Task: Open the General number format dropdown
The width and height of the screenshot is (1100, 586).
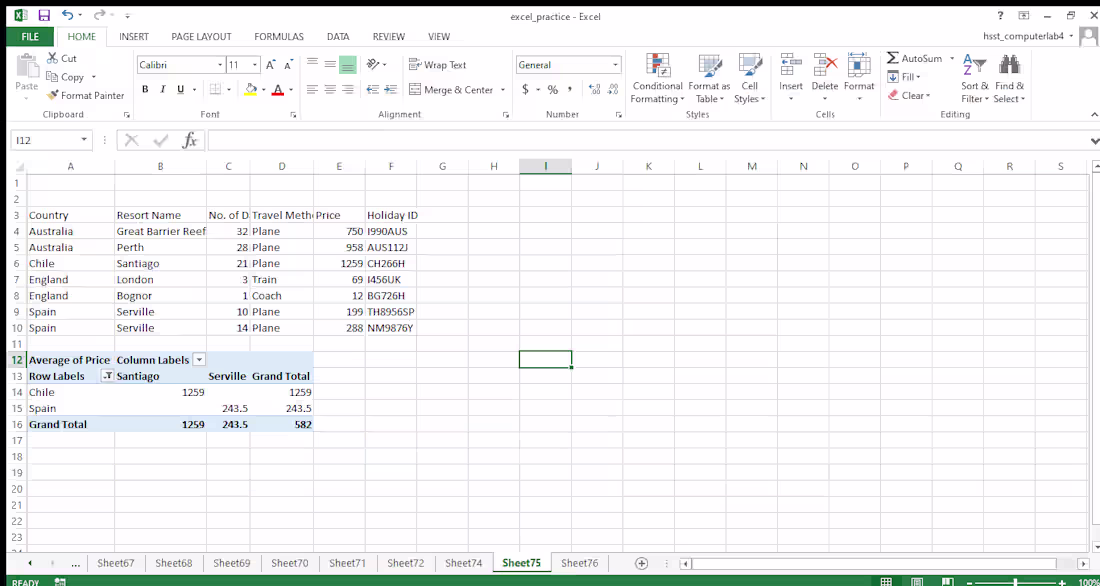Action: 614,64
